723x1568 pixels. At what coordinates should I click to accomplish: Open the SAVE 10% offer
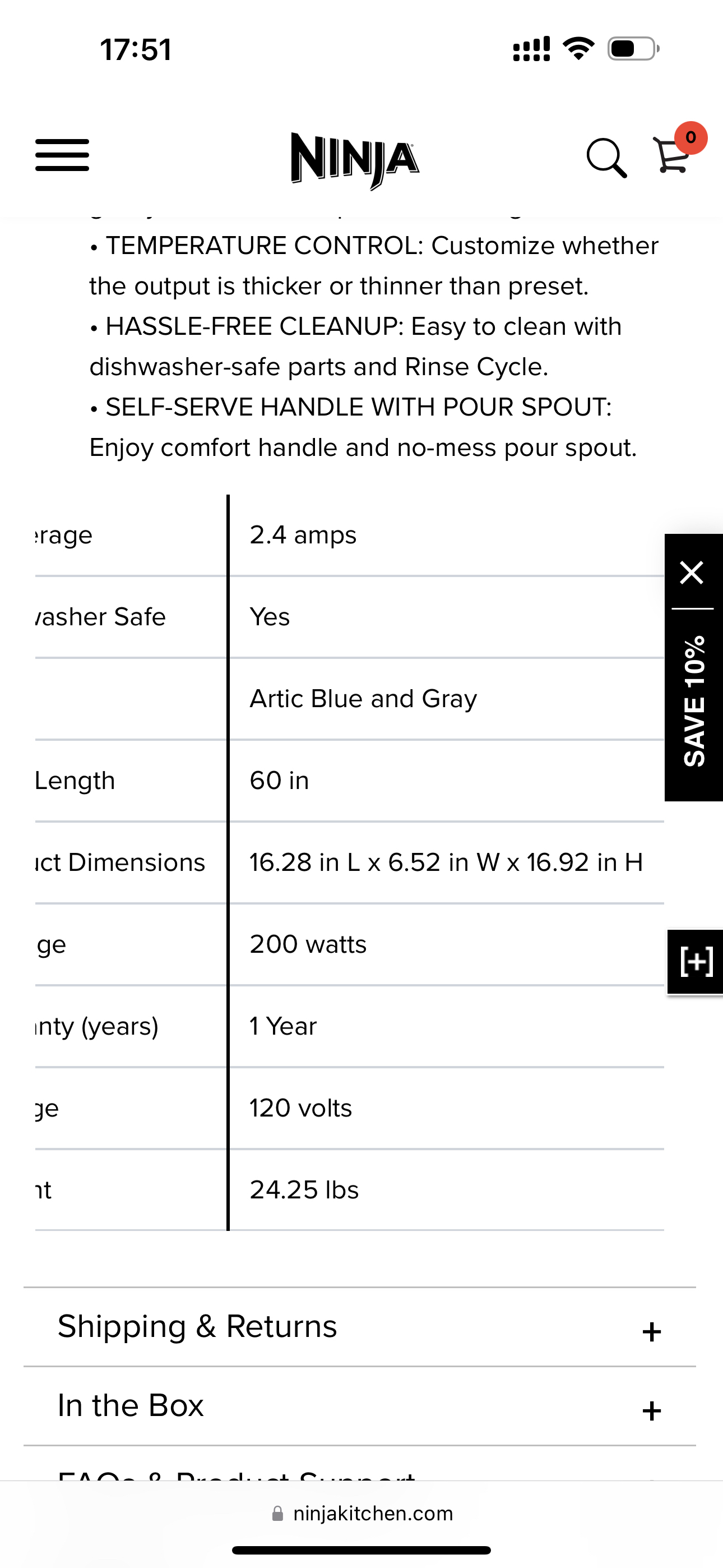click(694, 701)
